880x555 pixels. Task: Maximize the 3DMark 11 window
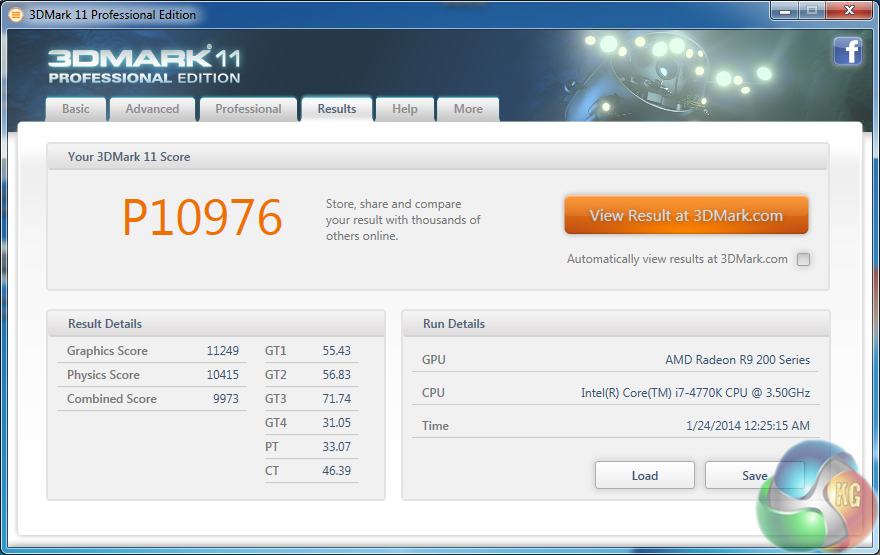click(812, 11)
